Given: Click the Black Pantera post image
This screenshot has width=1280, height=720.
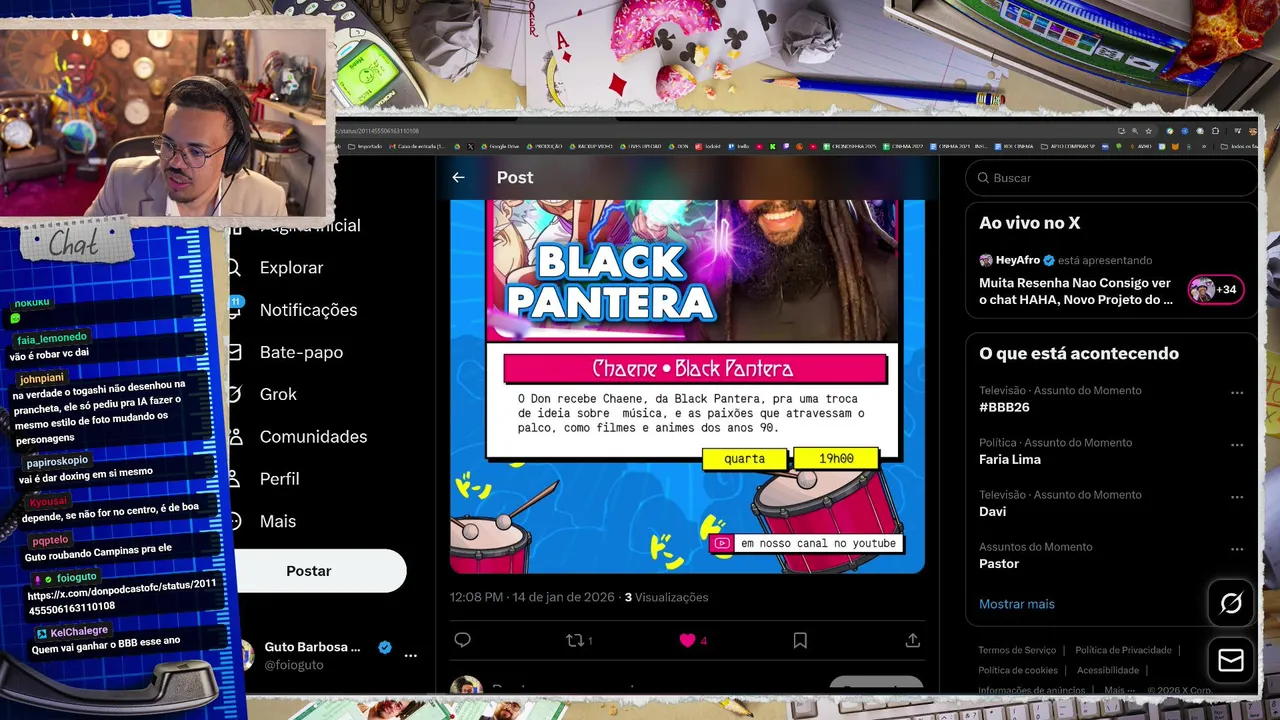Looking at the screenshot, I should tap(687, 386).
